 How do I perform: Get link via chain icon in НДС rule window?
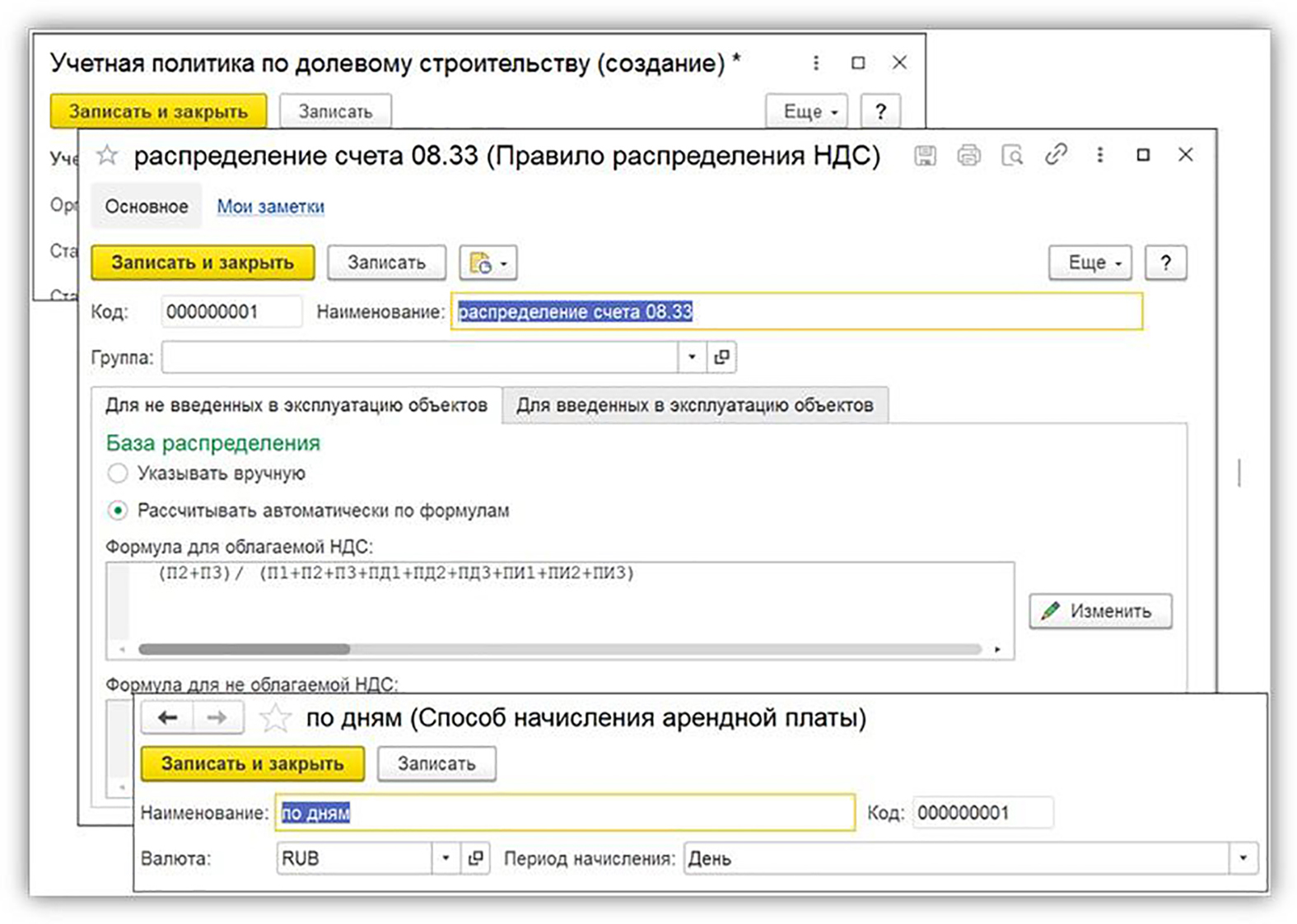pos(1056,155)
